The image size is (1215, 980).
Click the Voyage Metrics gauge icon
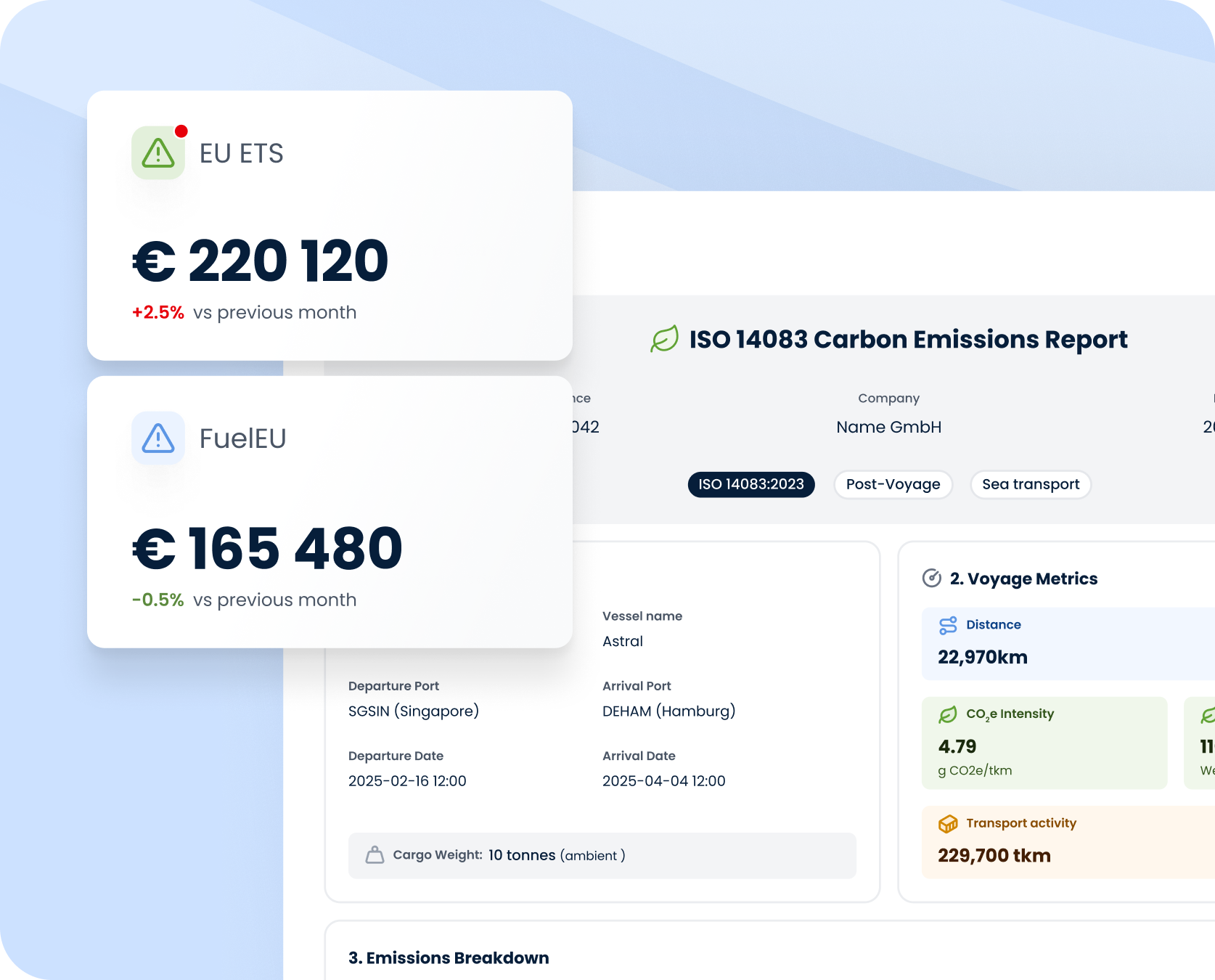coord(931,579)
